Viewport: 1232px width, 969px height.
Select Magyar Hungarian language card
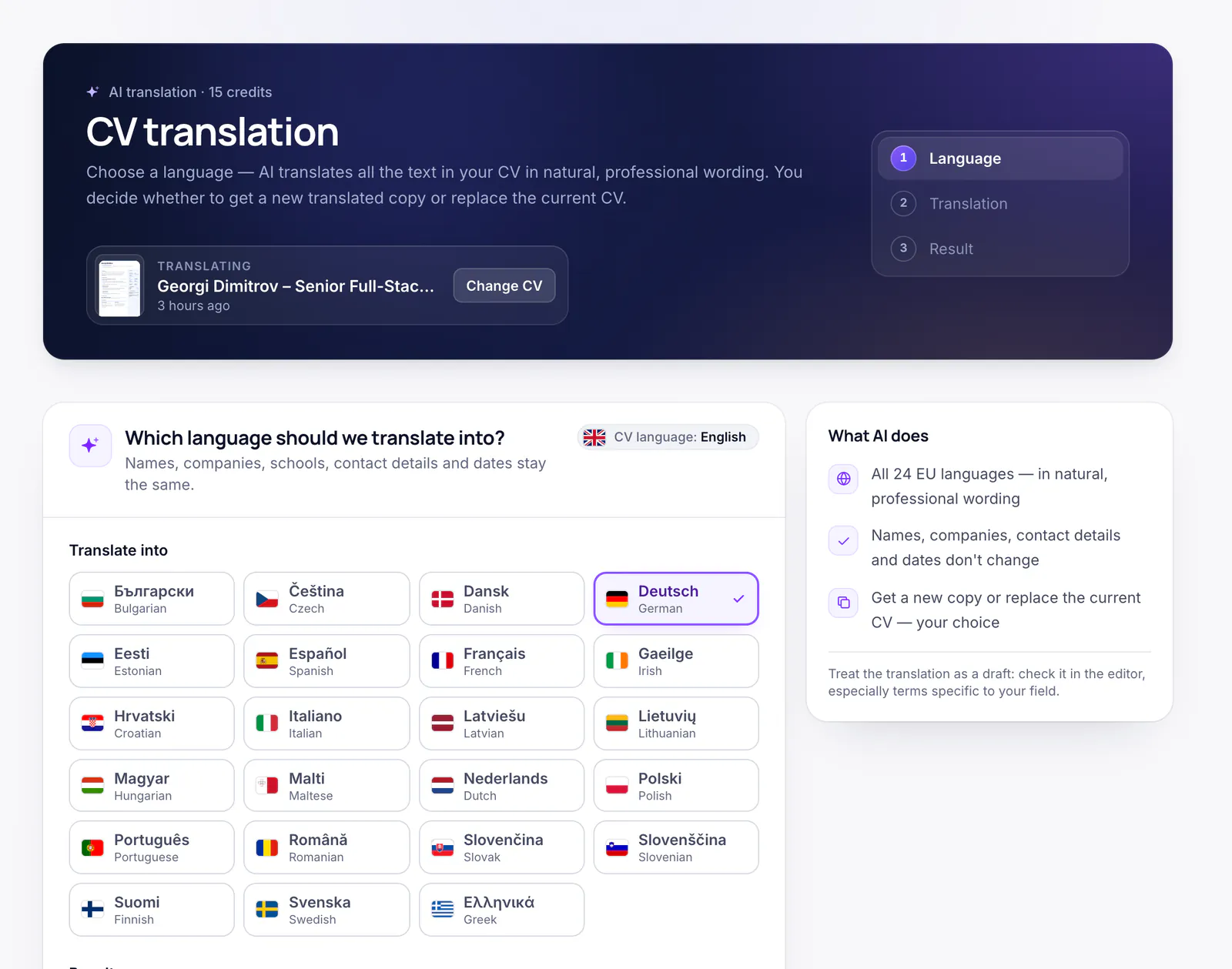(x=152, y=786)
